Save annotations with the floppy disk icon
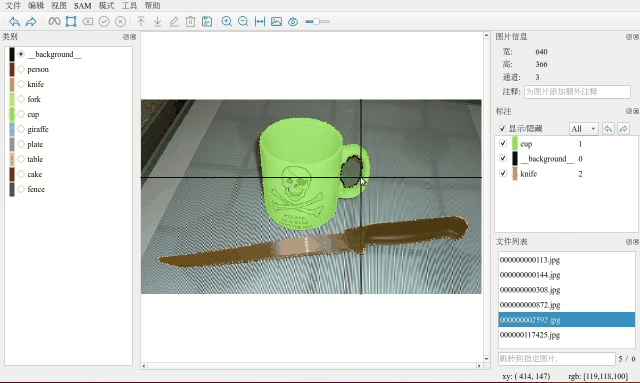Screen dimensions: 640x383 pos(207,22)
